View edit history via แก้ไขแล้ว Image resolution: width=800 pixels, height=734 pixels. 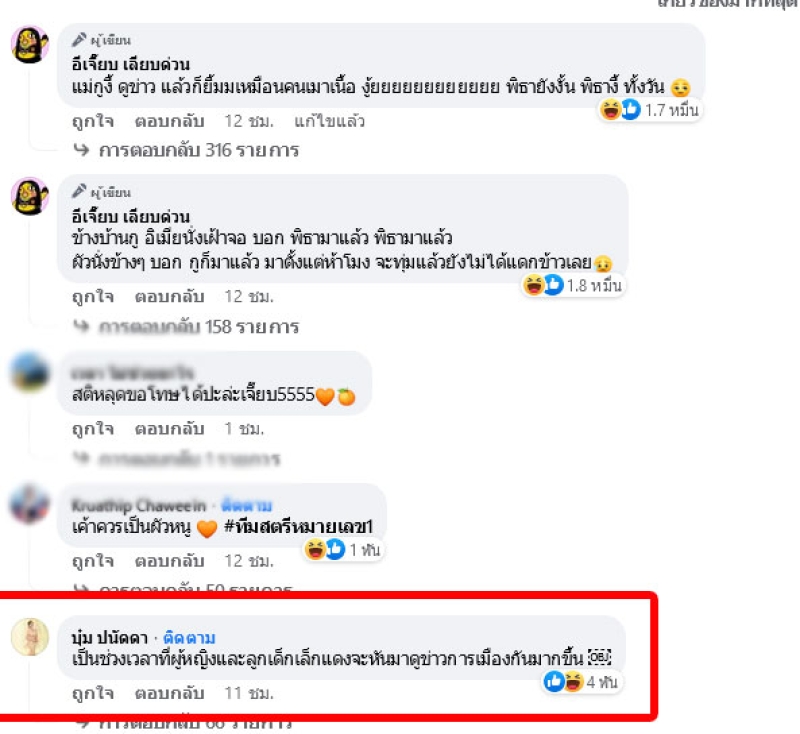coord(330,121)
